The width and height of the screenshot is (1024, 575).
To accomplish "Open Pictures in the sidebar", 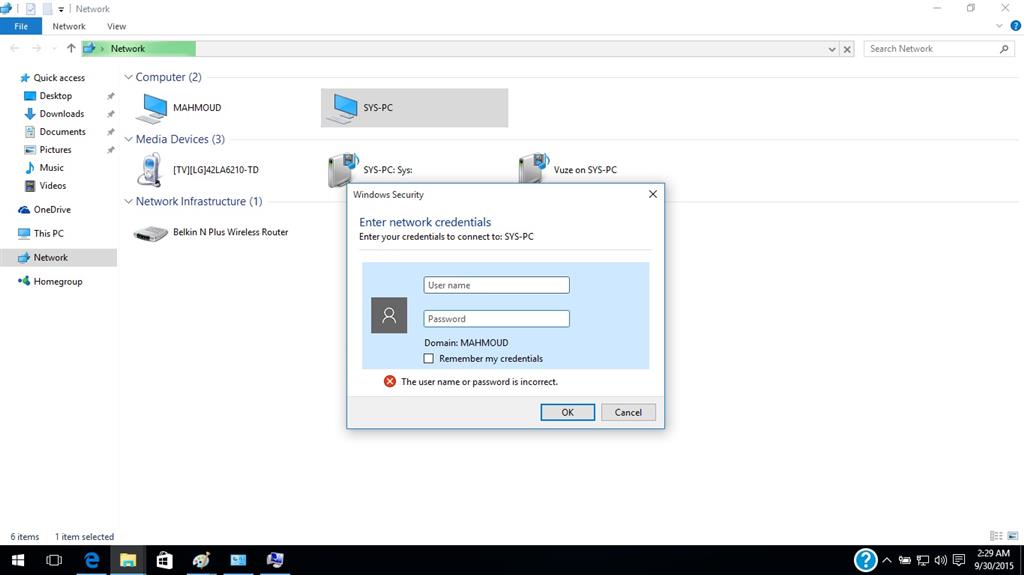I will tap(55, 150).
